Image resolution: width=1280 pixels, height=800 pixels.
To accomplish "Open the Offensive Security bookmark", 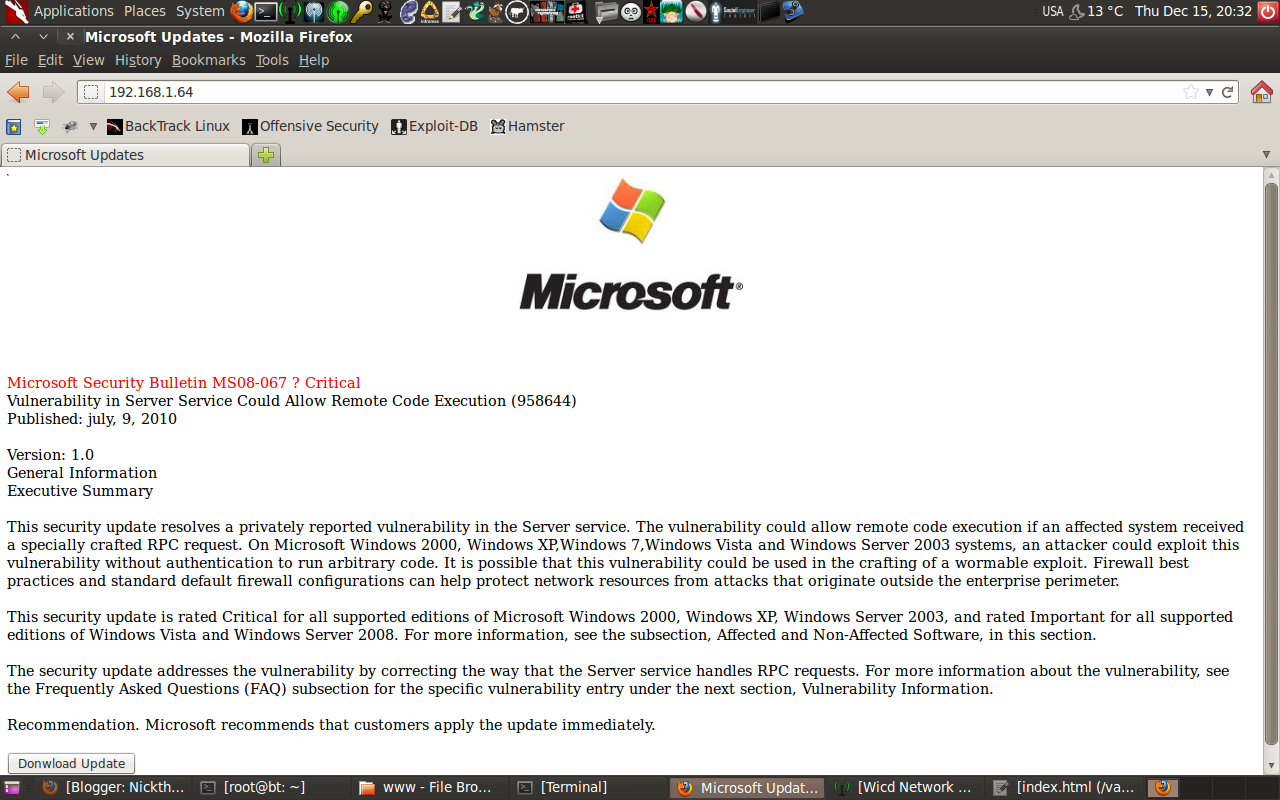I will click(310, 127).
